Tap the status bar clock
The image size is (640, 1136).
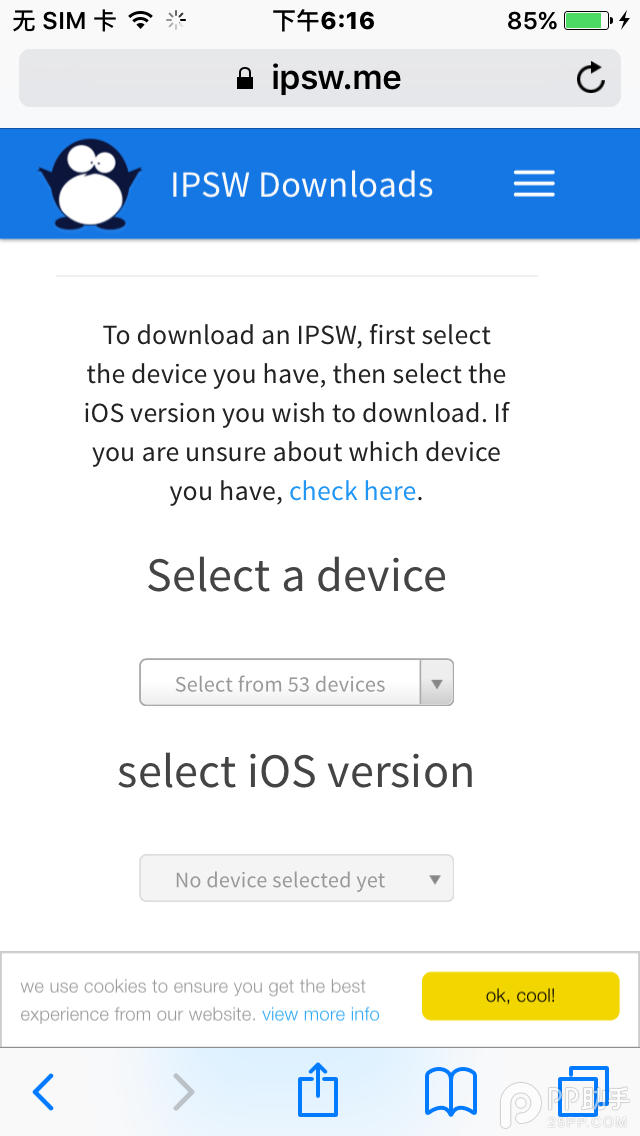coord(323,21)
